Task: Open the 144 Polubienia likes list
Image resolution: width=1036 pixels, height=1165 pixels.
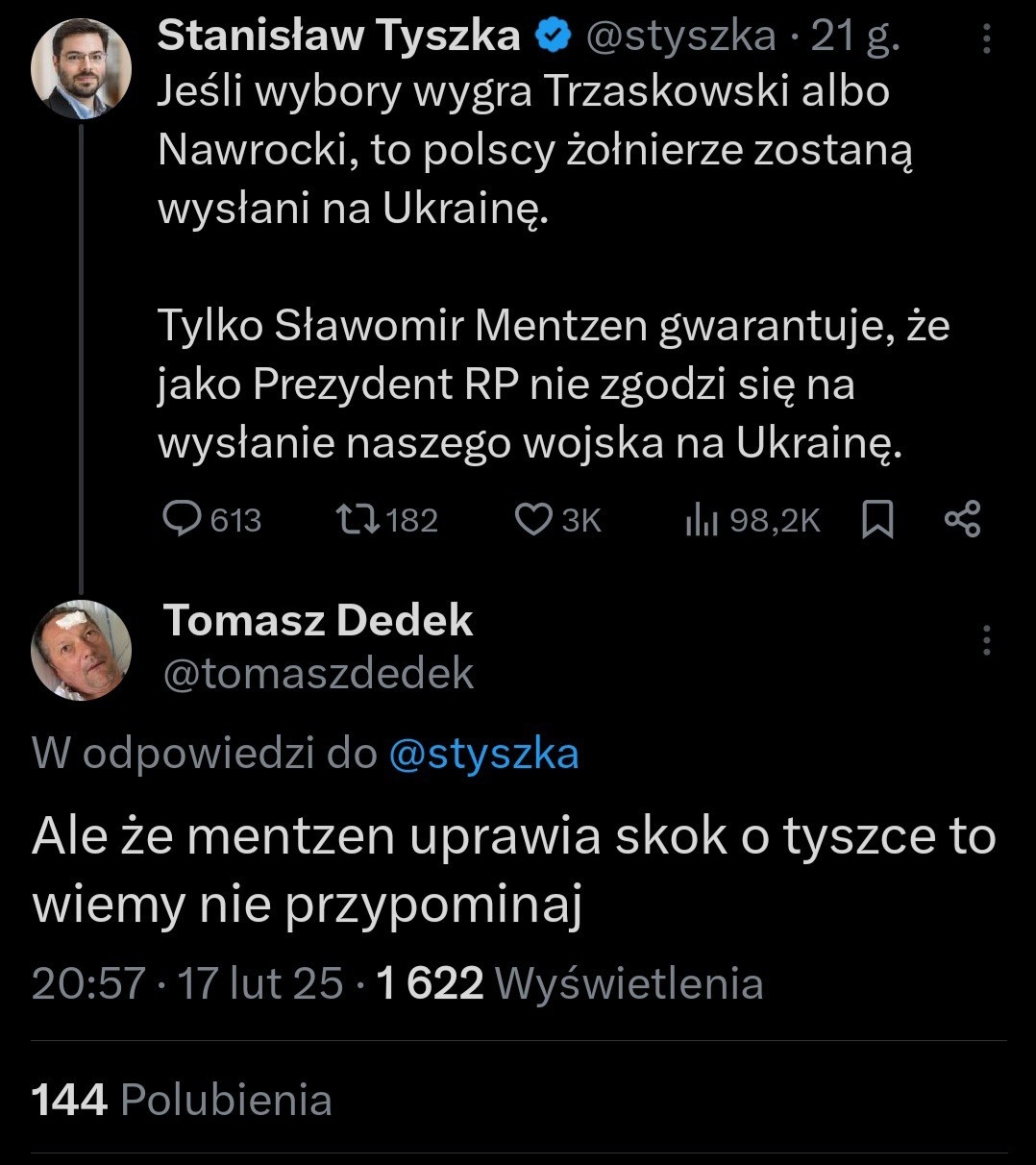Action: [183, 1100]
